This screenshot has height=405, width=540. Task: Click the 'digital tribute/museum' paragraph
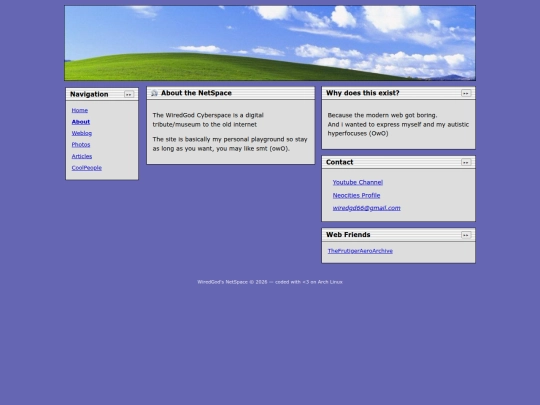point(208,120)
